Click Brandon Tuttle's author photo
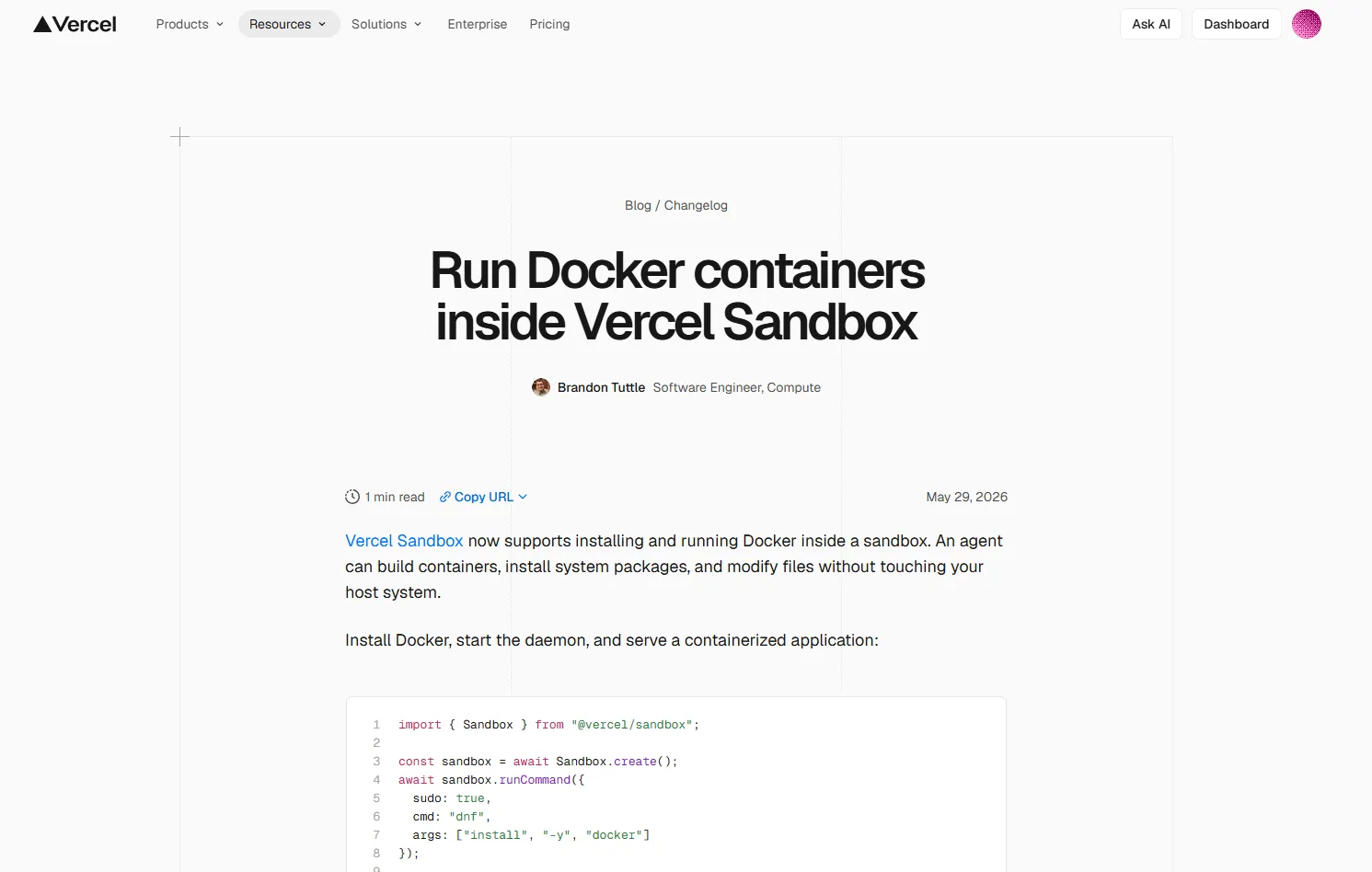The width and height of the screenshot is (1372, 872). coord(541,387)
